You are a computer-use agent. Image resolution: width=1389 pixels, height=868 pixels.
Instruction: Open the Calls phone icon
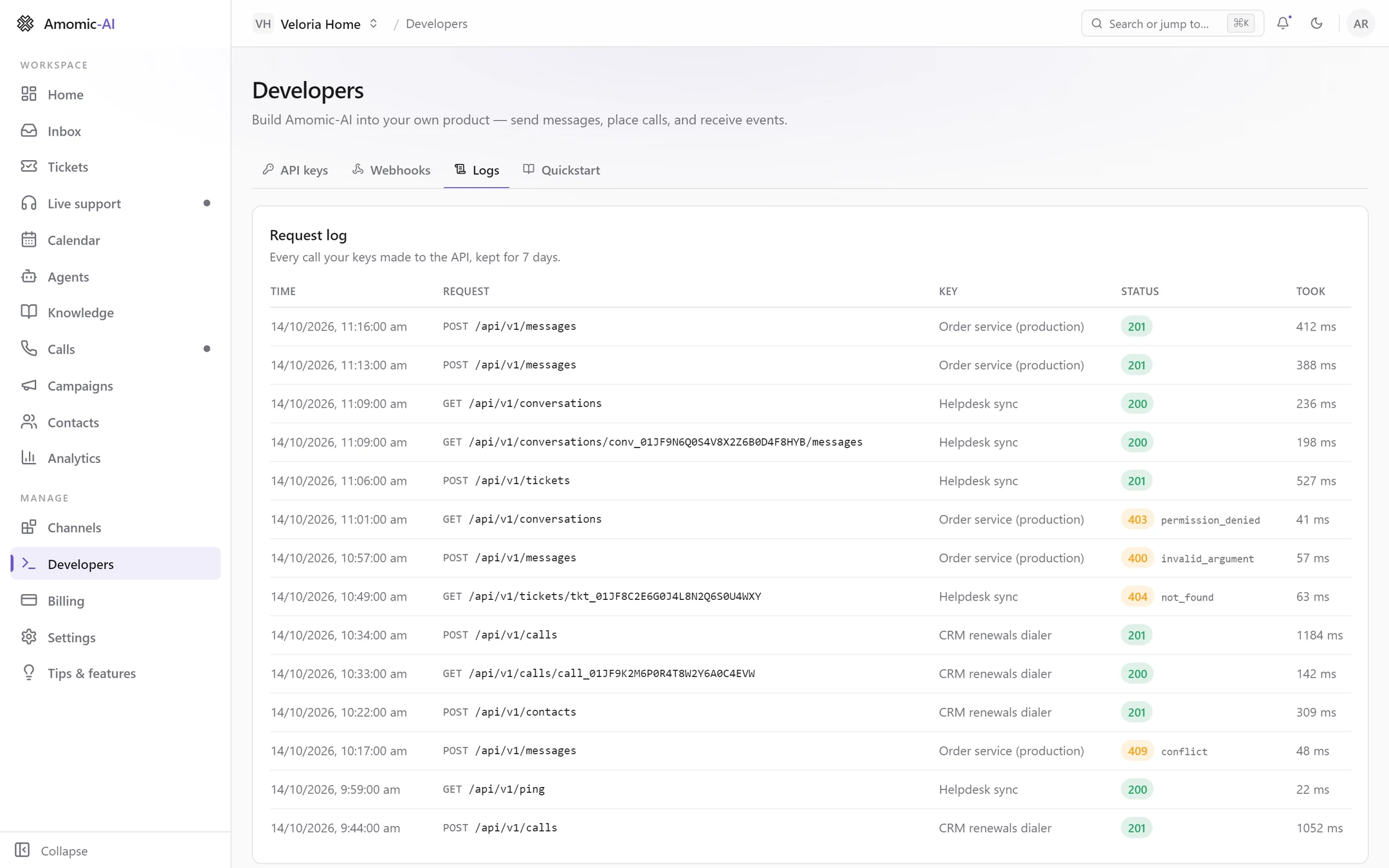29,348
